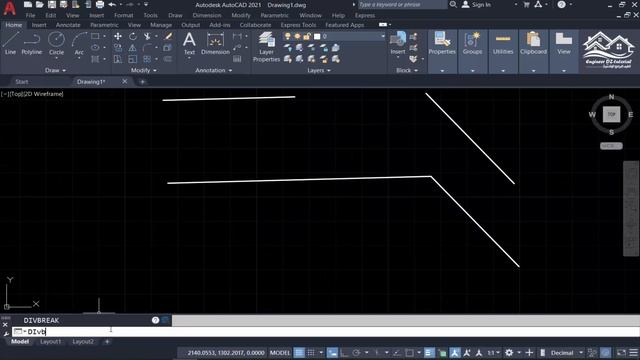The height and width of the screenshot is (360, 640).
Task: Select the Text annotation tool
Action: (x=189, y=43)
